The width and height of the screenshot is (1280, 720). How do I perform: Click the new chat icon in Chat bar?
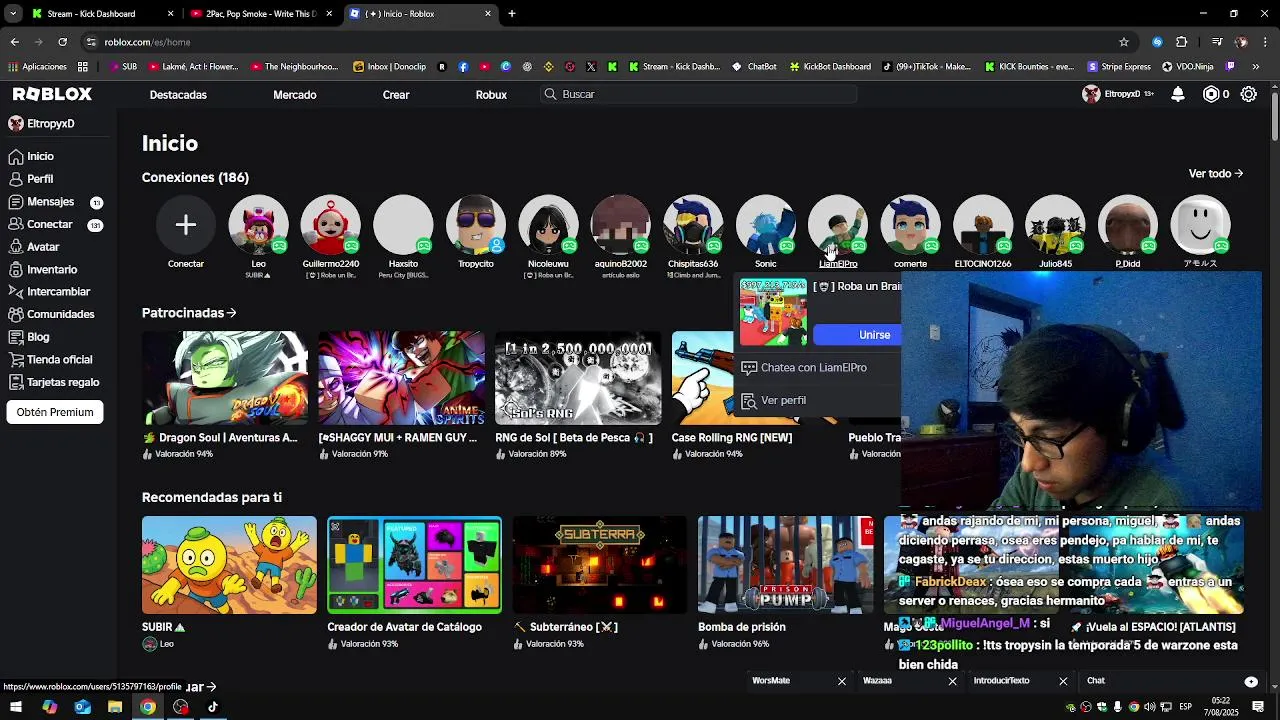pos(1251,681)
